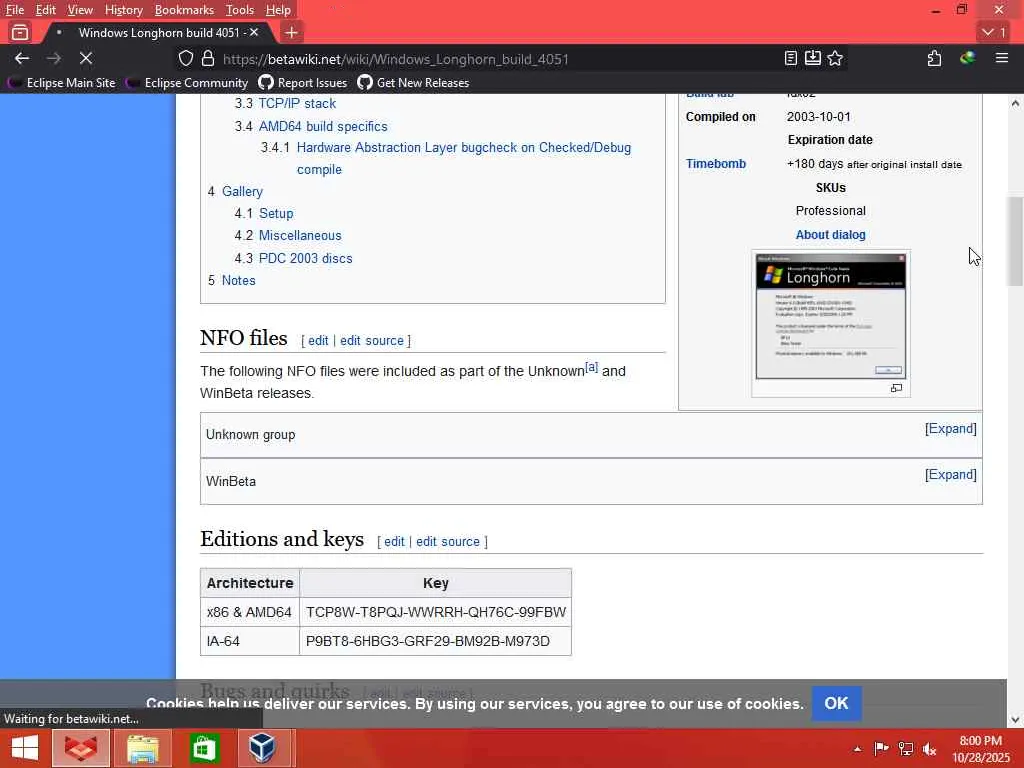Save page to Pocket icon

[x=812, y=59]
